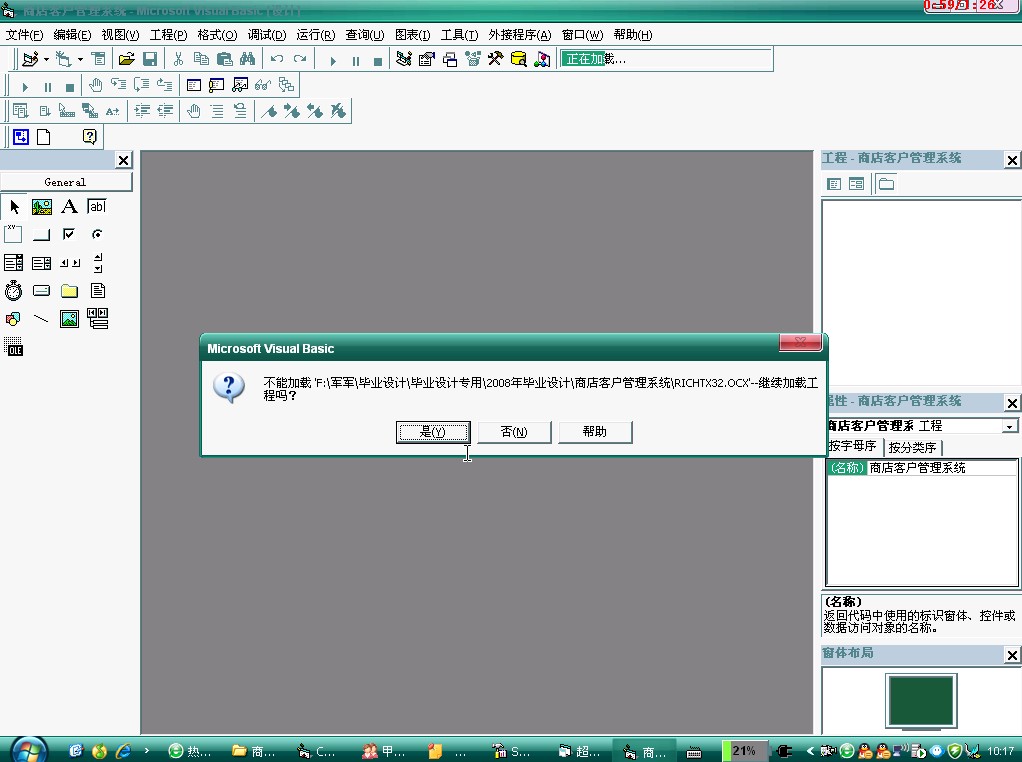Select the CheckBox control in the toolbox
The image size is (1022, 762).
69,235
